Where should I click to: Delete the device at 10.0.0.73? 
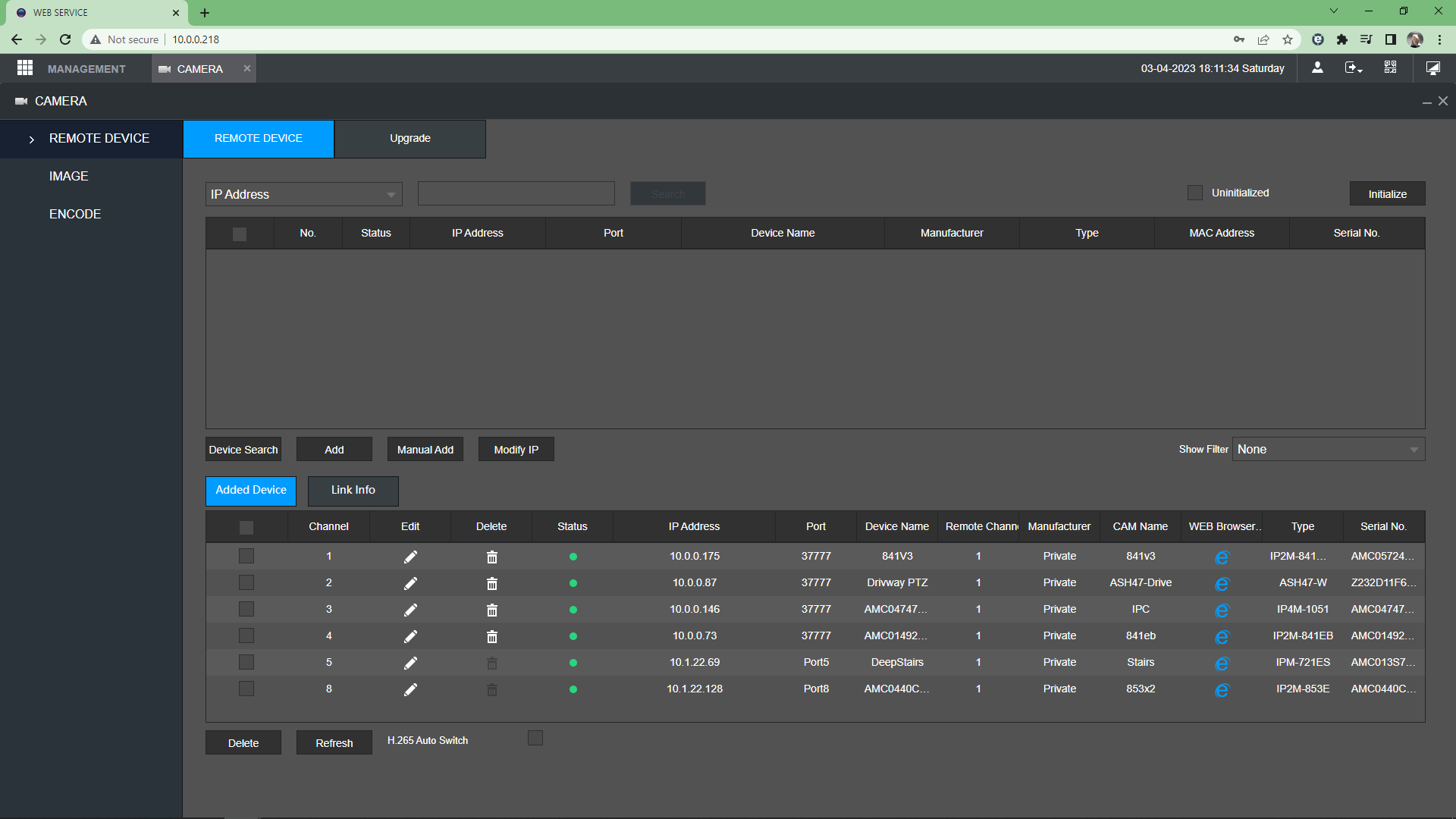pyautogui.click(x=491, y=636)
